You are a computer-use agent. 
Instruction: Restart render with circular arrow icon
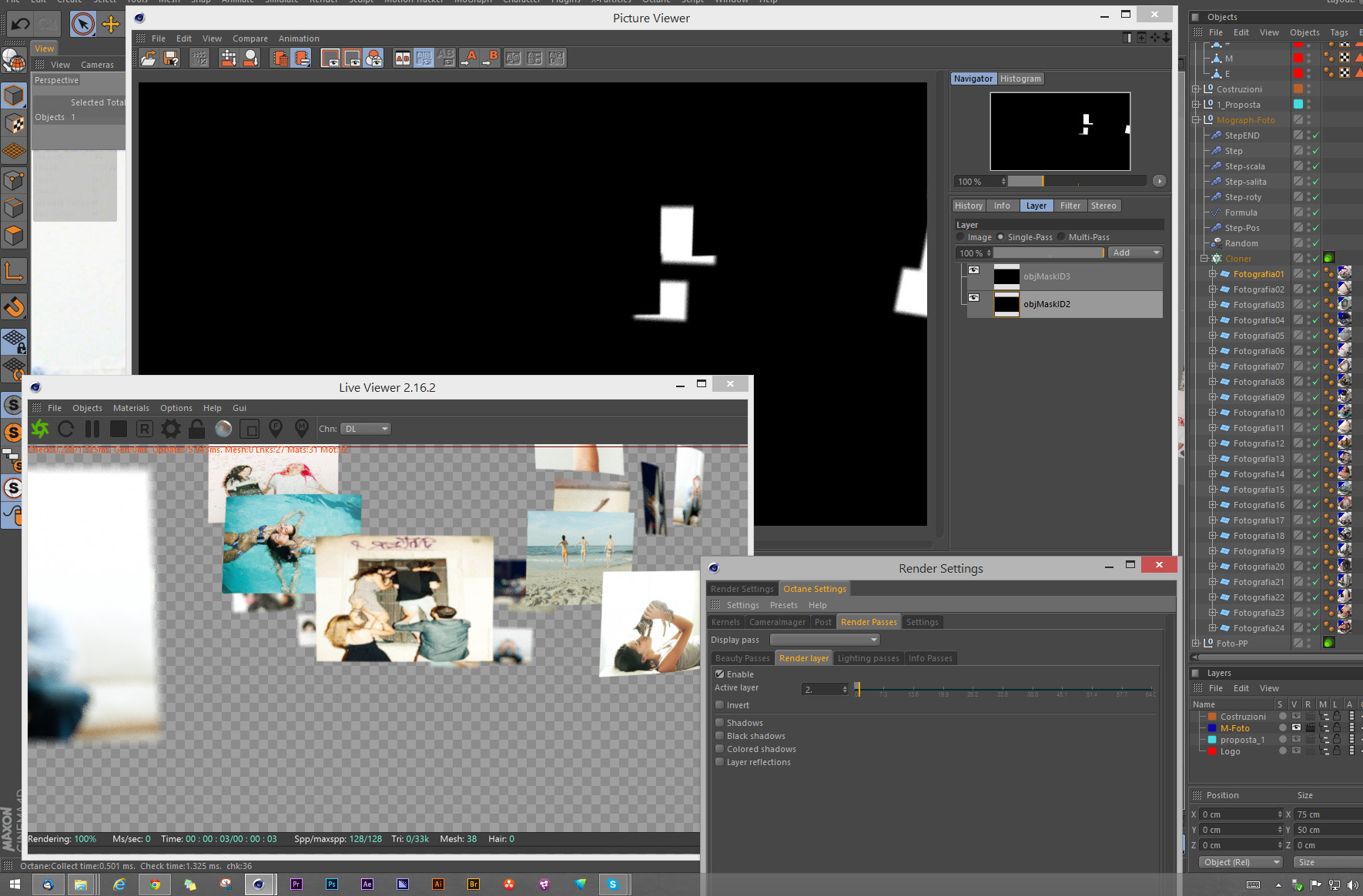66,429
